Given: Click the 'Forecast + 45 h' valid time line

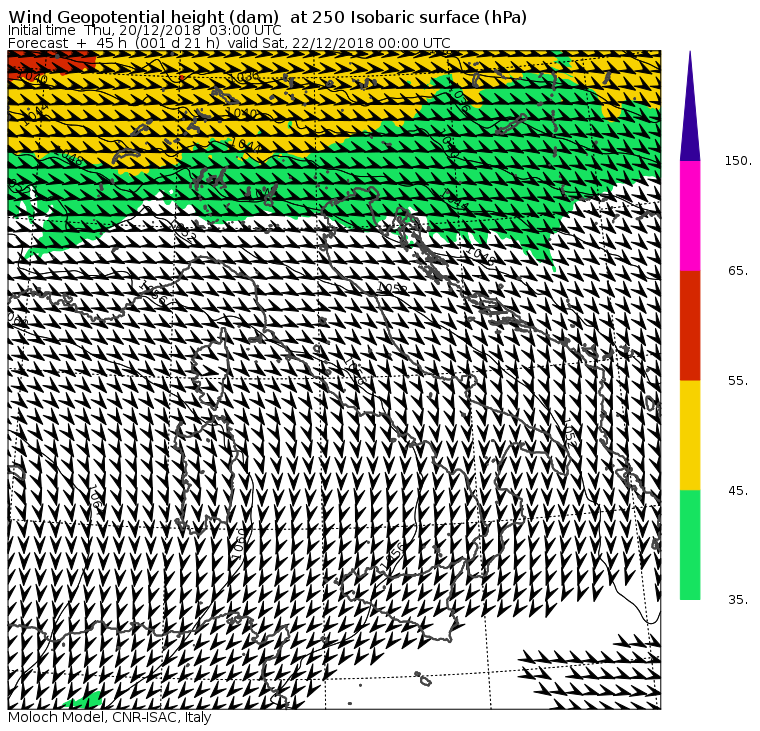Looking at the screenshot, I should pyautogui.click(x=229, y=43).
